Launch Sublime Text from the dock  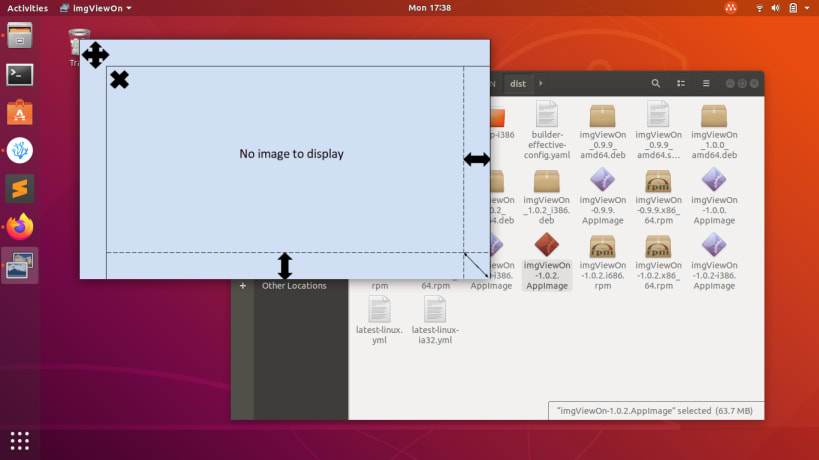[x=19, y=188]
